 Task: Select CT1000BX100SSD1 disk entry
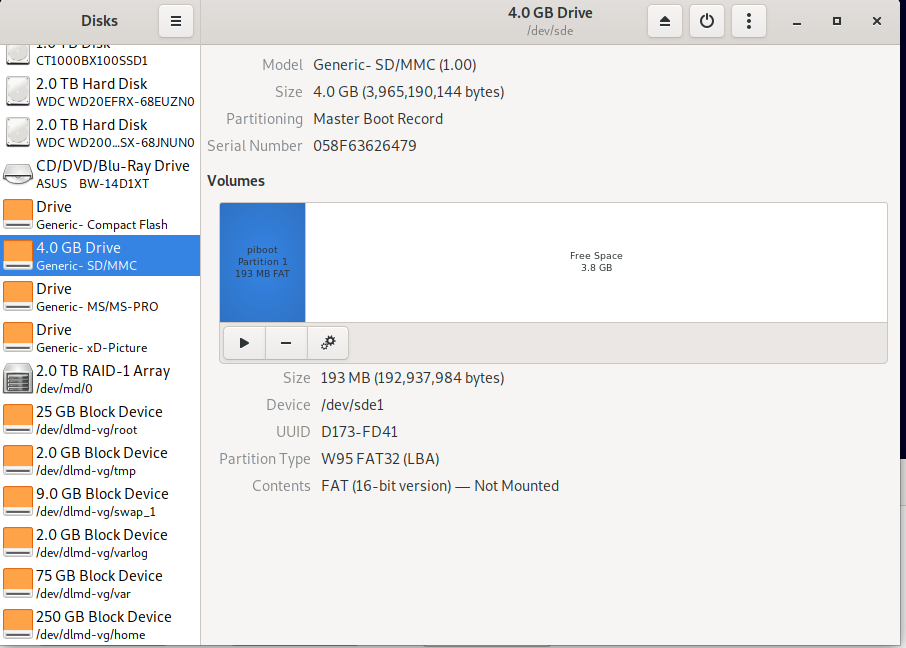coord(100,57)
